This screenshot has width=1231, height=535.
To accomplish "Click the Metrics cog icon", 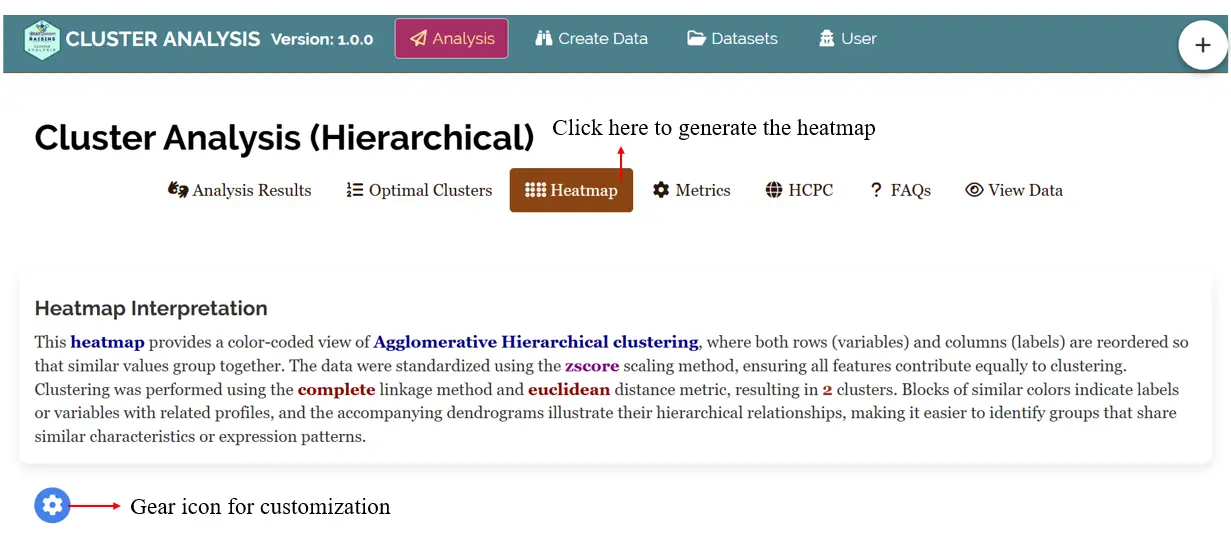I will point(661,190).
